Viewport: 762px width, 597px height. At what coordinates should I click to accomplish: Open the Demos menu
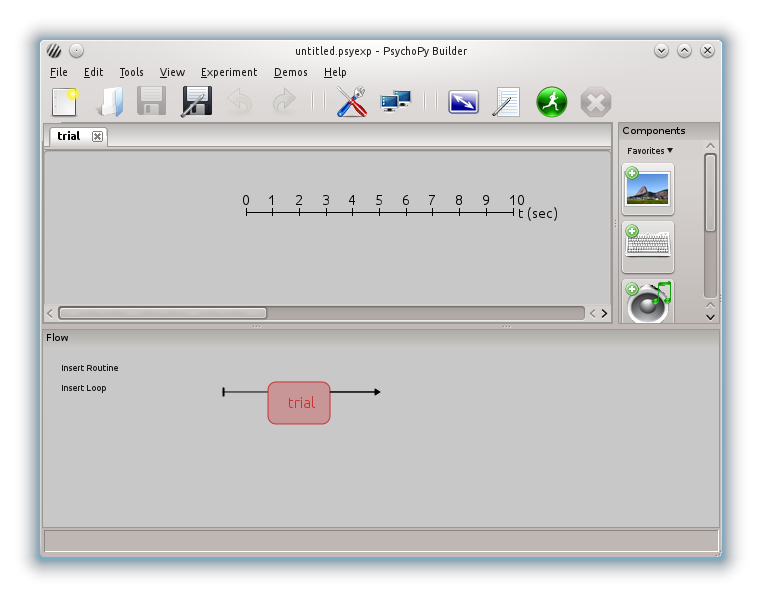point(290,72)
